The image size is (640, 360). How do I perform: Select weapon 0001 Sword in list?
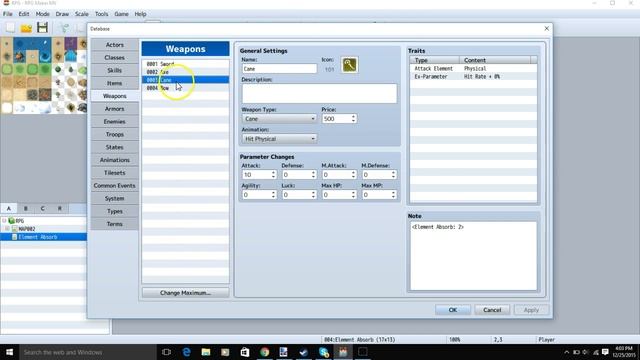tap(185, 64)
